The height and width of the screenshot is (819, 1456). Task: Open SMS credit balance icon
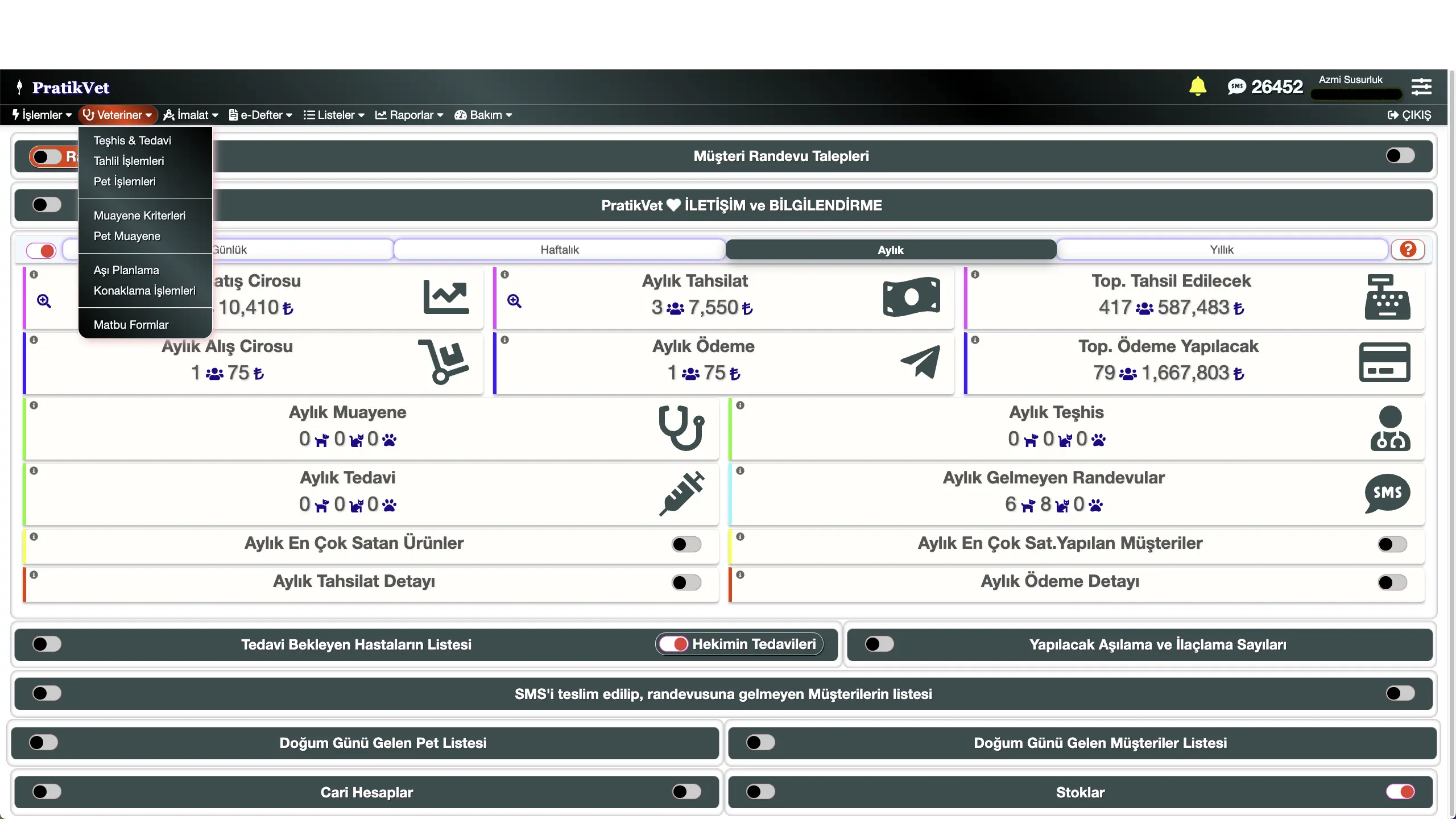point(1236,86)
